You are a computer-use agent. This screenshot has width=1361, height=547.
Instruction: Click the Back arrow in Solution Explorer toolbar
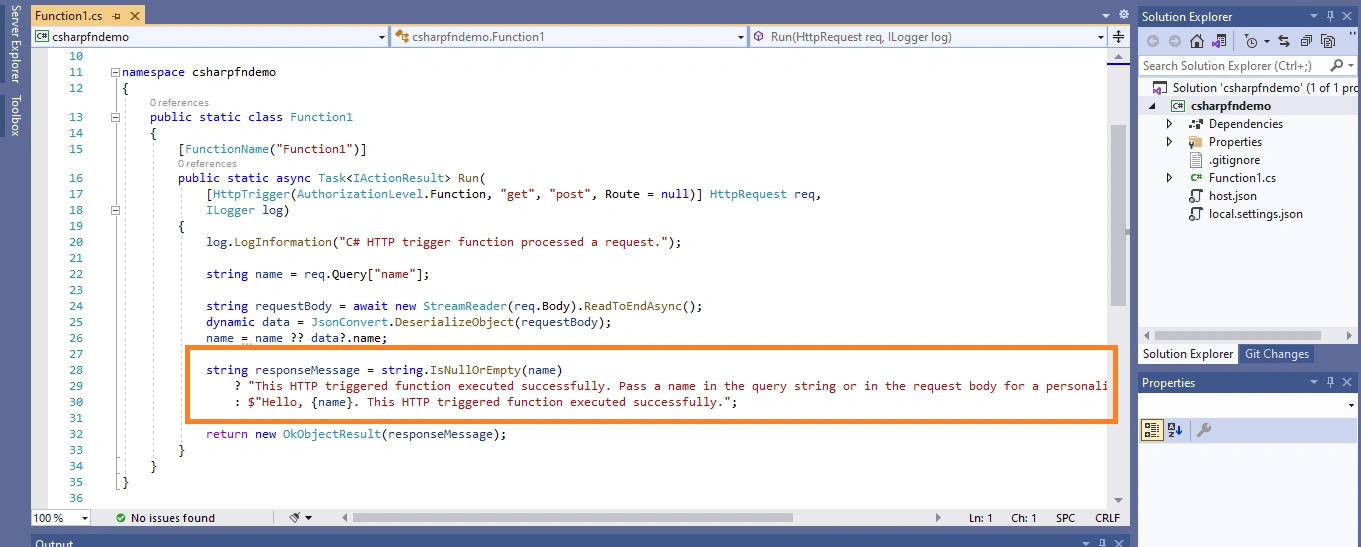(1152, 41)
